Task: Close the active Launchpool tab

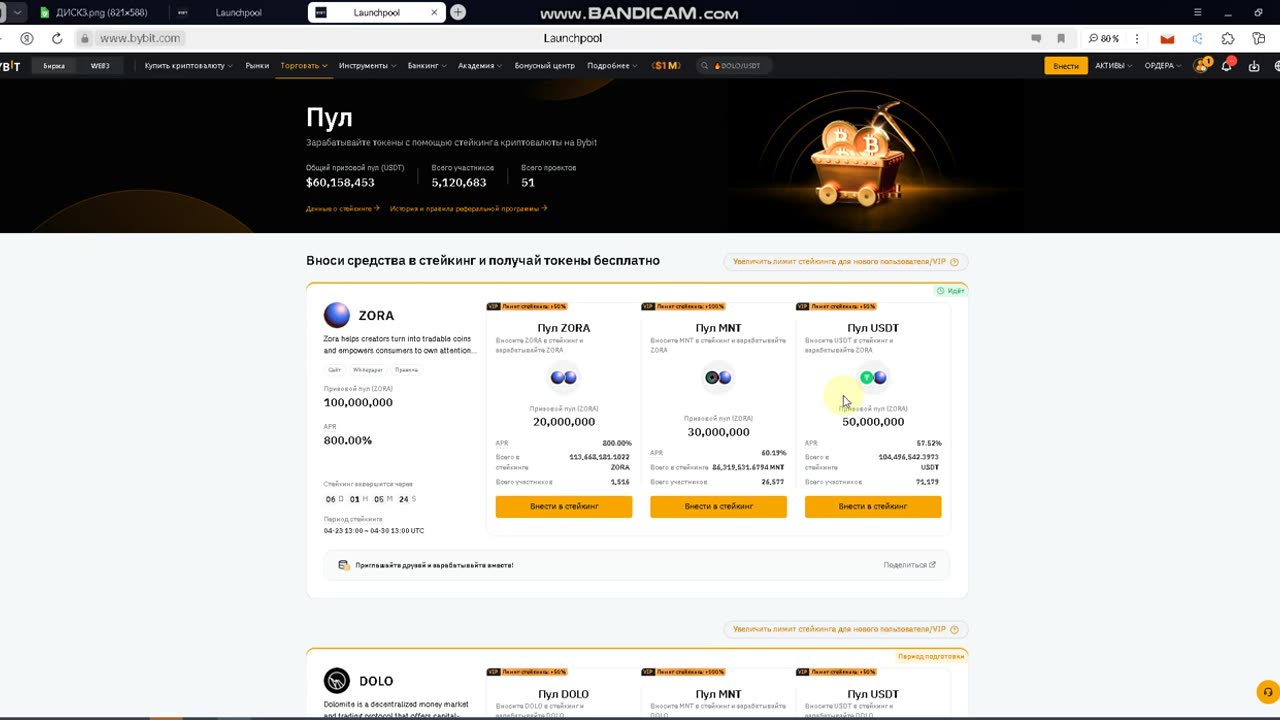Action: 434,12
